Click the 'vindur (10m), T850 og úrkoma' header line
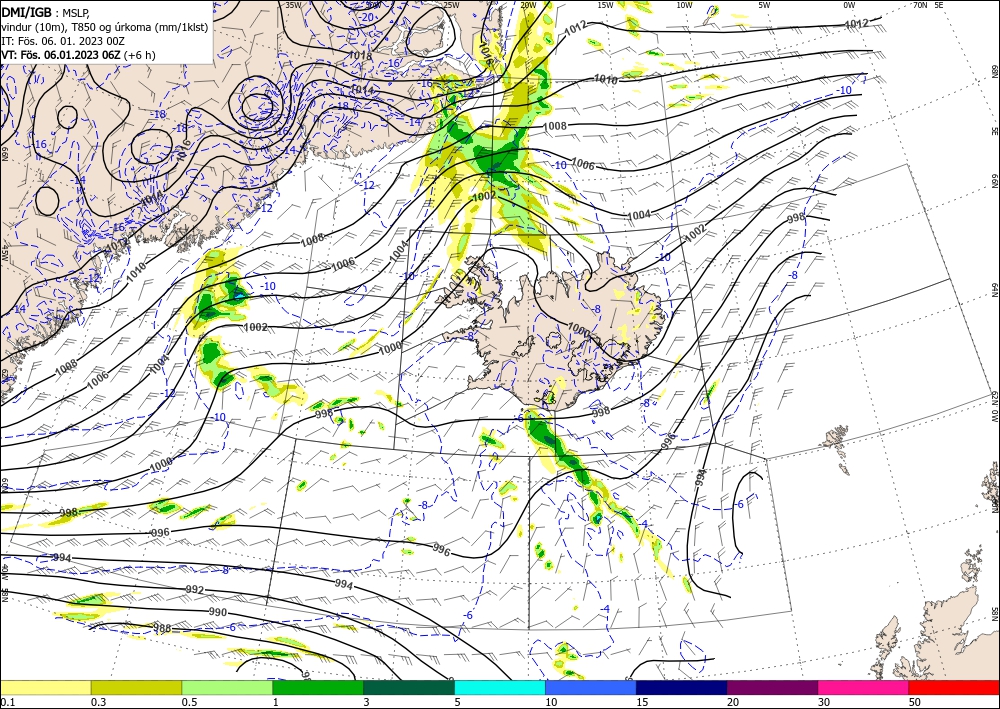 105,27
